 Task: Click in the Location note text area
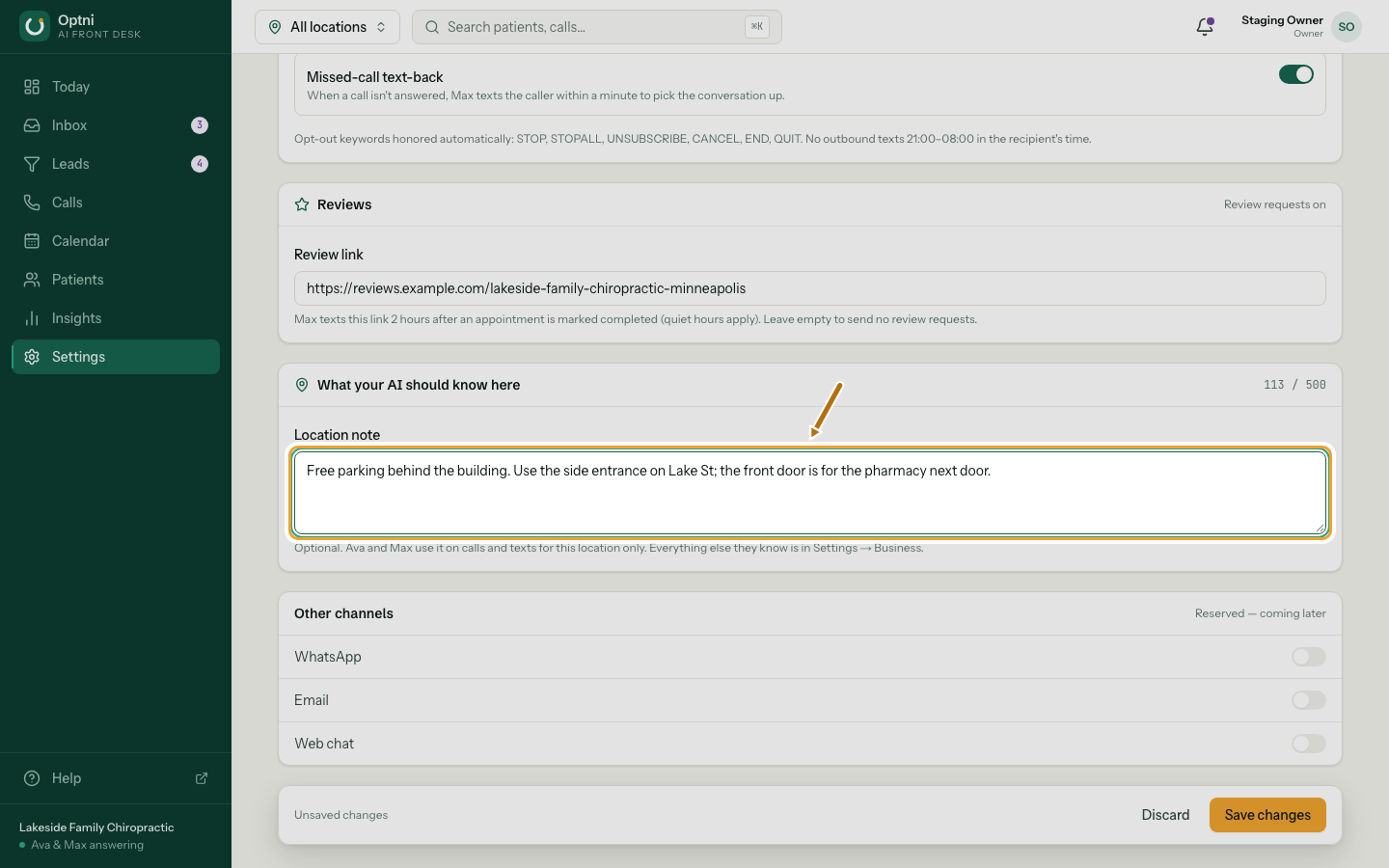pos(810,492)
